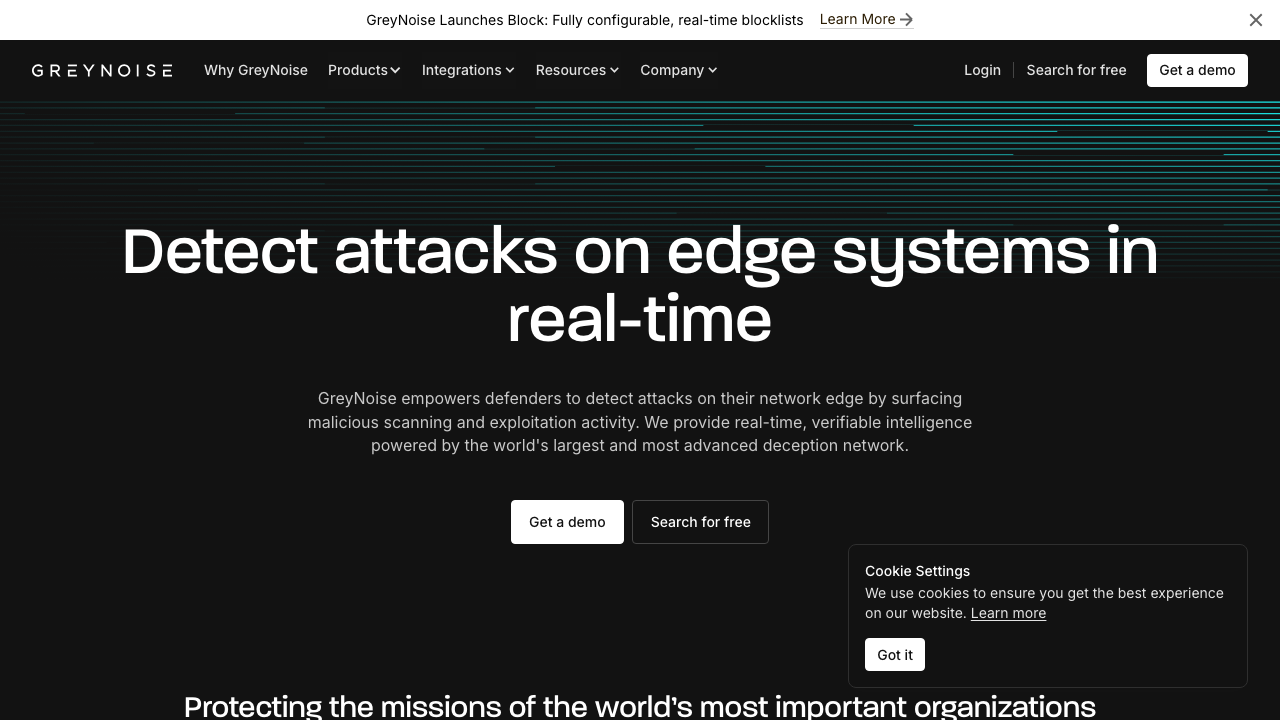This screenshot has width=1280, height=720.
Task: Click the "Detect attacks on edge systems" headline
Action: [x=640, y=285]
